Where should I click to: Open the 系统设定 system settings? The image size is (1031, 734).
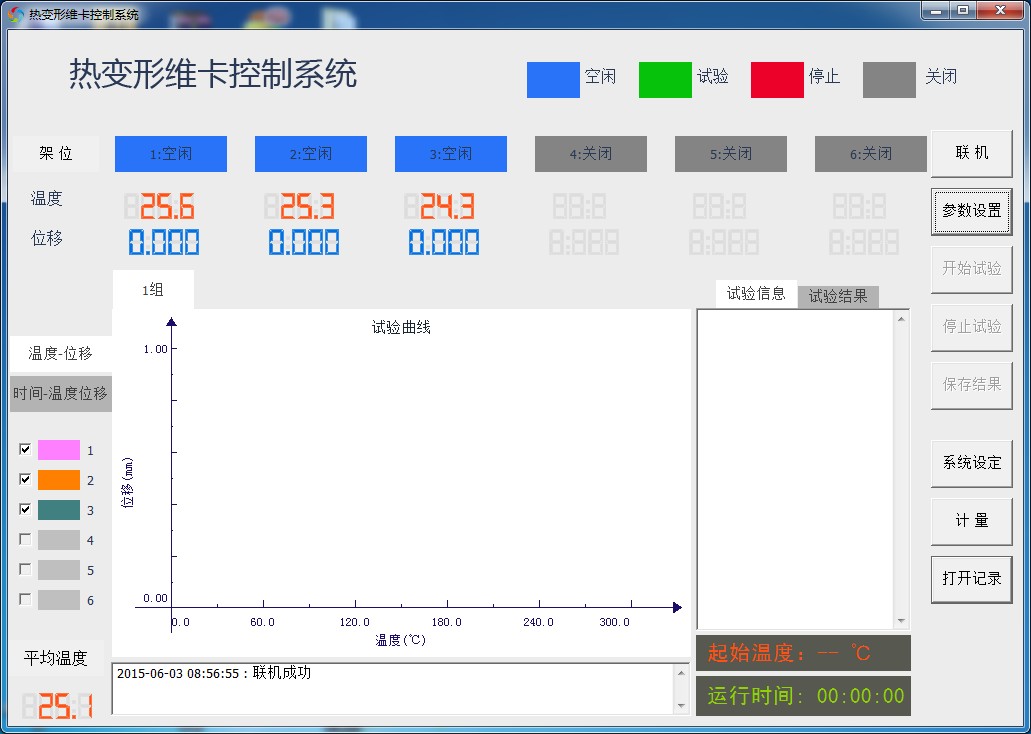point(971,463)
